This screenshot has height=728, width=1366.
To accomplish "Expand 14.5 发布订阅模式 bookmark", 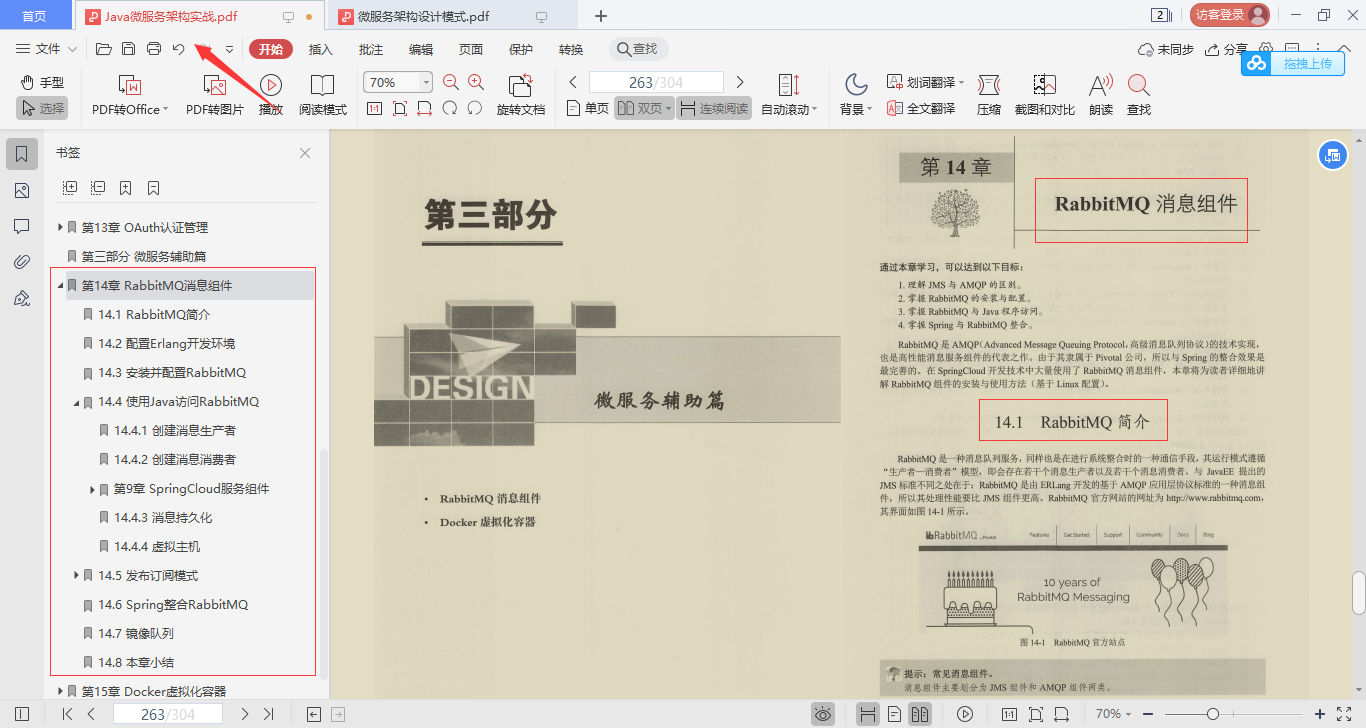I will (76, 576).
